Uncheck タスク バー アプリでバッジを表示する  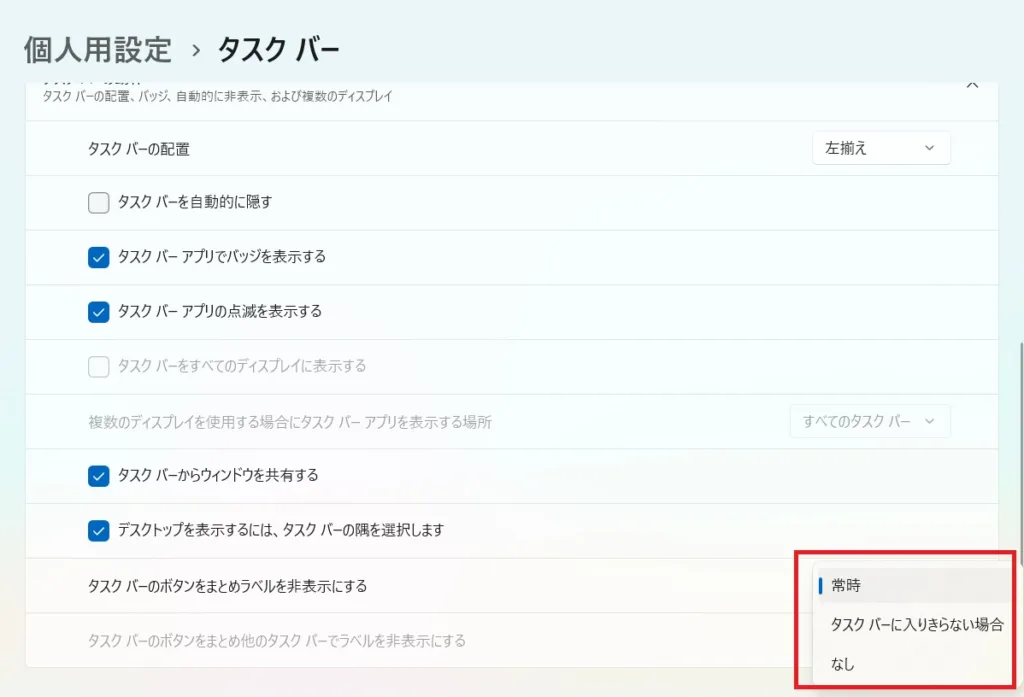point(98,257)
